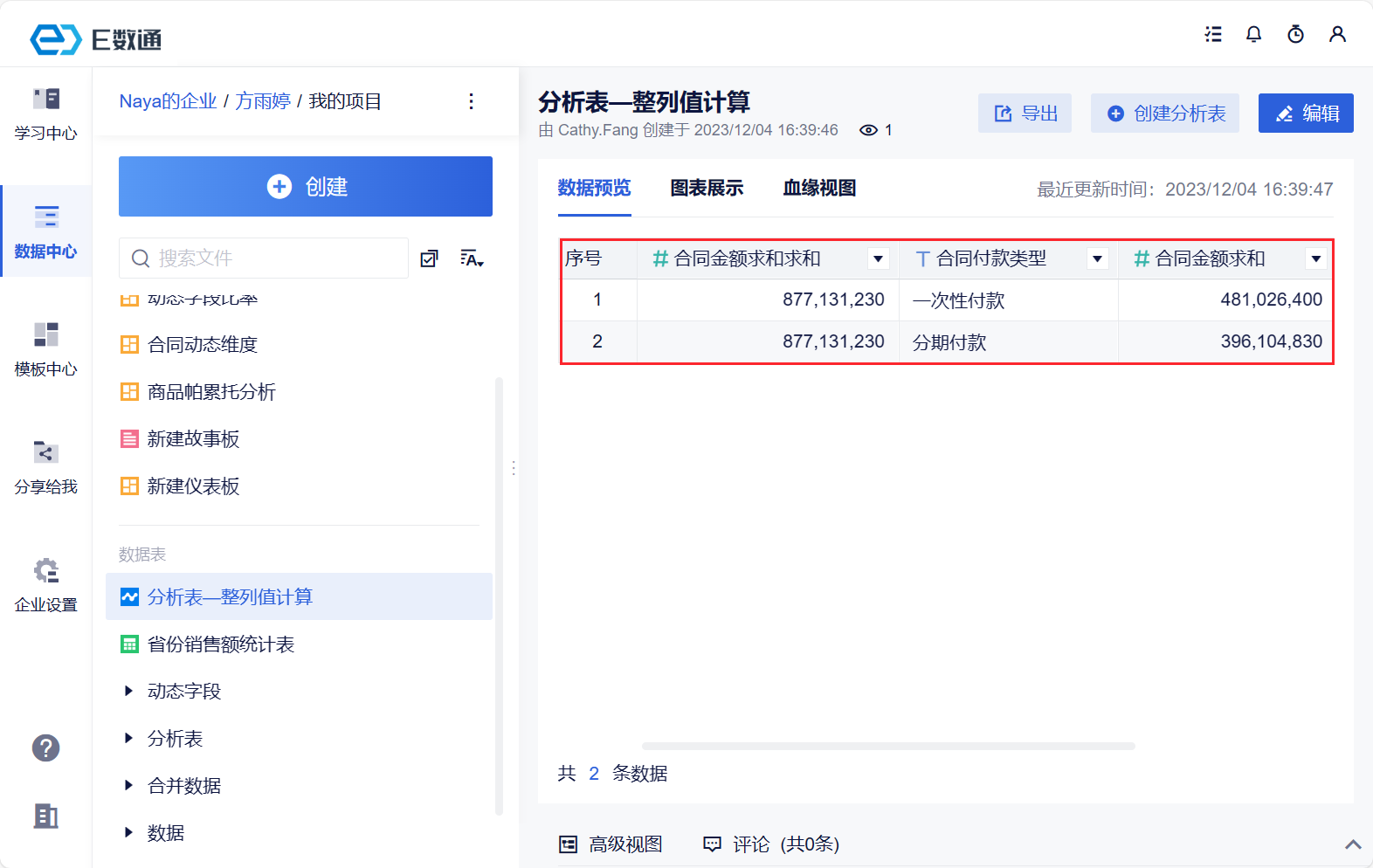Click the 导出 export button
Viewport: 1373px width, 868px height.
pyautogui.click(x=1025, y=114)
